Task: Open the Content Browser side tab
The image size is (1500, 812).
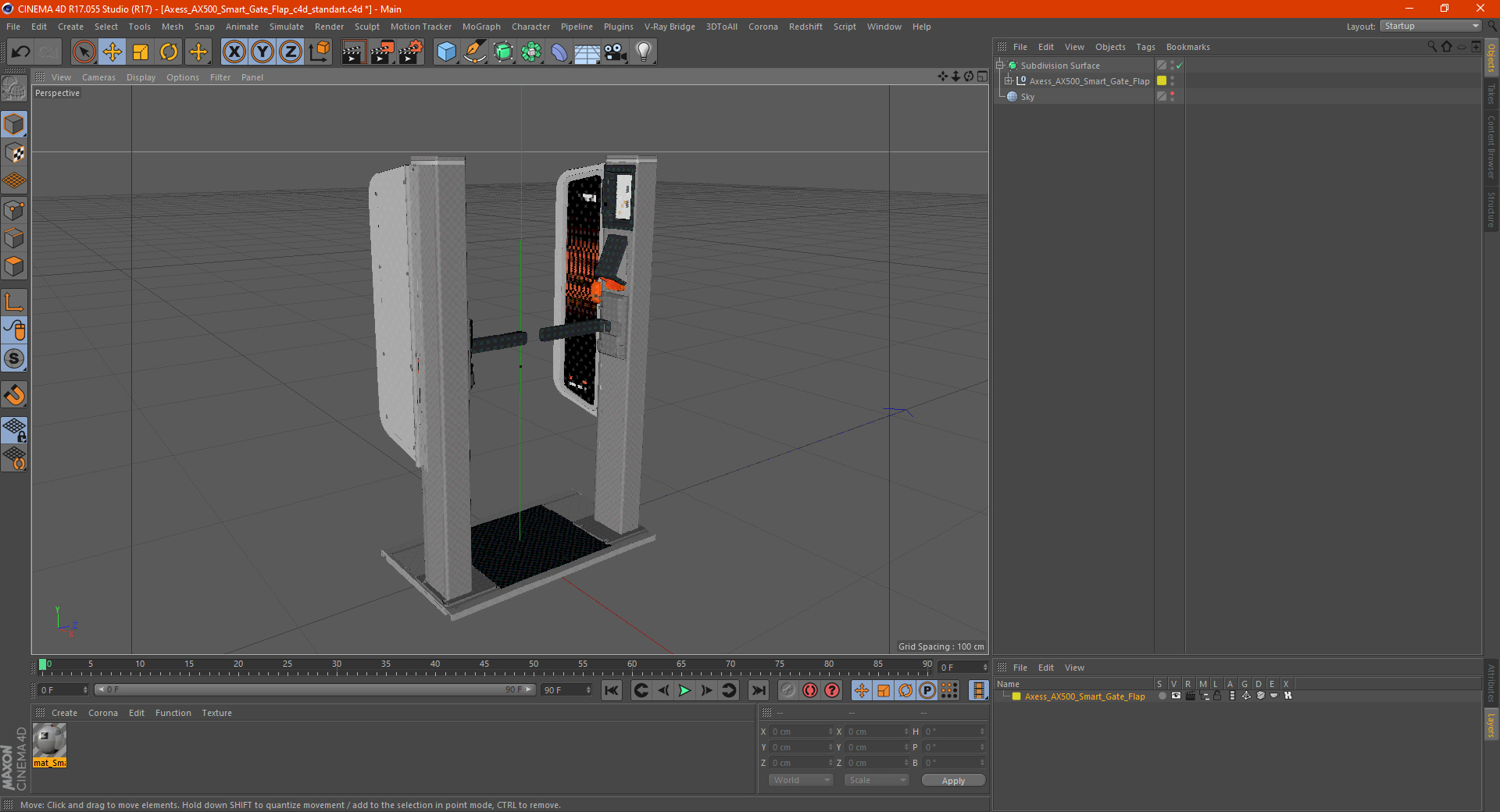Action: pyautogui.click(x=1491, y=147)
